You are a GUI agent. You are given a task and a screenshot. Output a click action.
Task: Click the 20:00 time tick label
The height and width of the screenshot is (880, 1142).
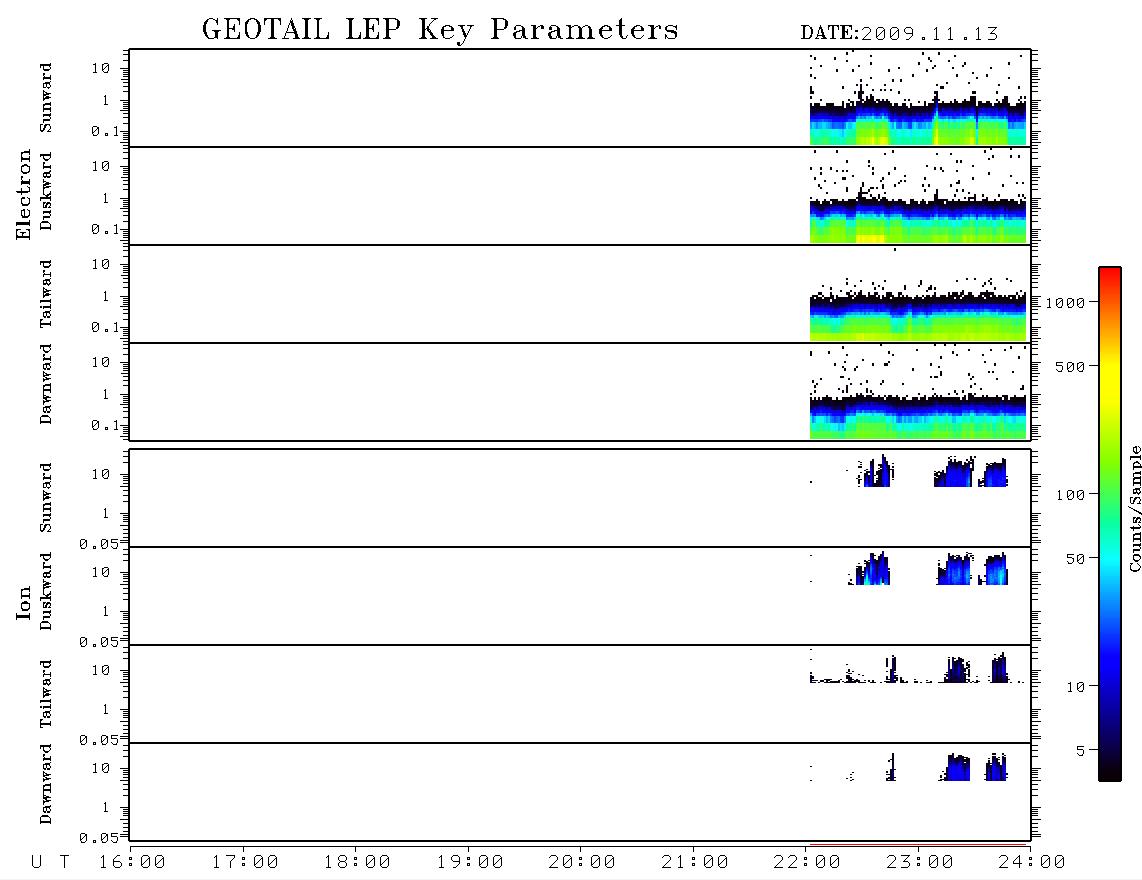tap(583, 862)
